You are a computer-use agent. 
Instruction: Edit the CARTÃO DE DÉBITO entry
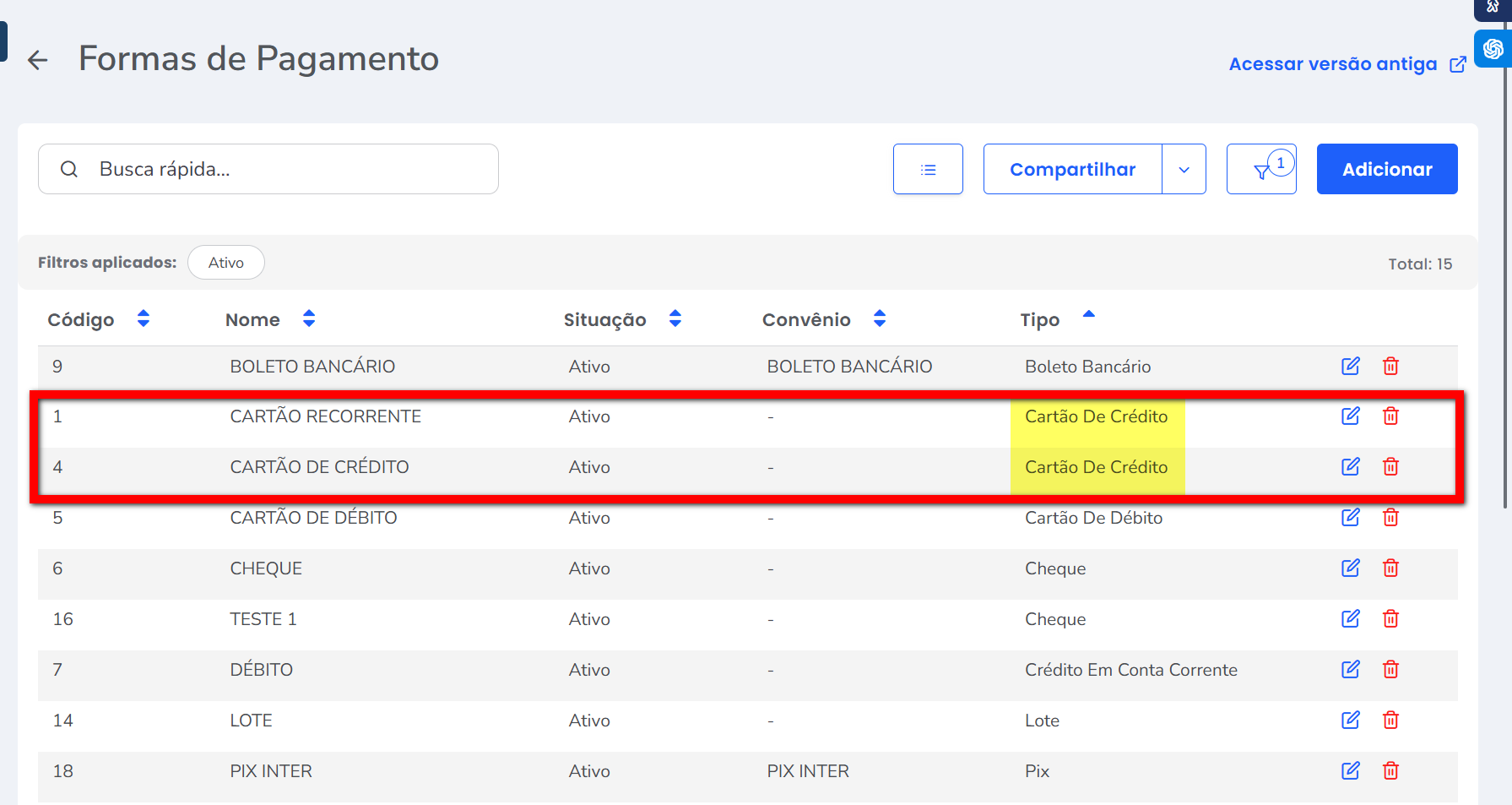(x=1350, y=518)
